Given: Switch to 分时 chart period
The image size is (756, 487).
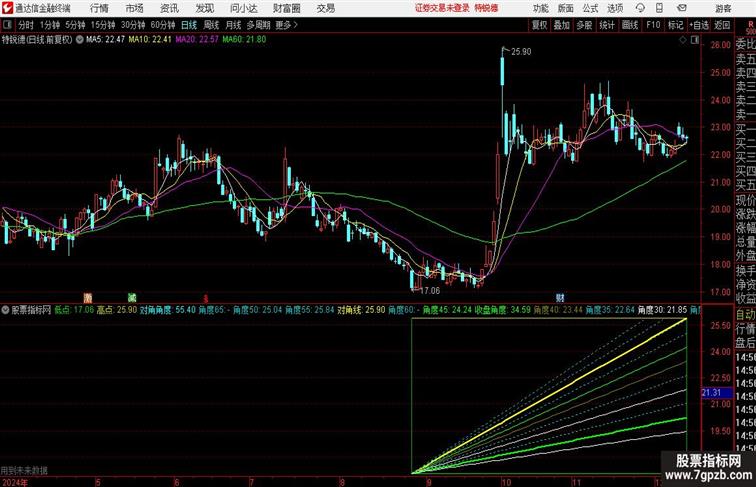Looking at the screenshot, I should [26, 25].
